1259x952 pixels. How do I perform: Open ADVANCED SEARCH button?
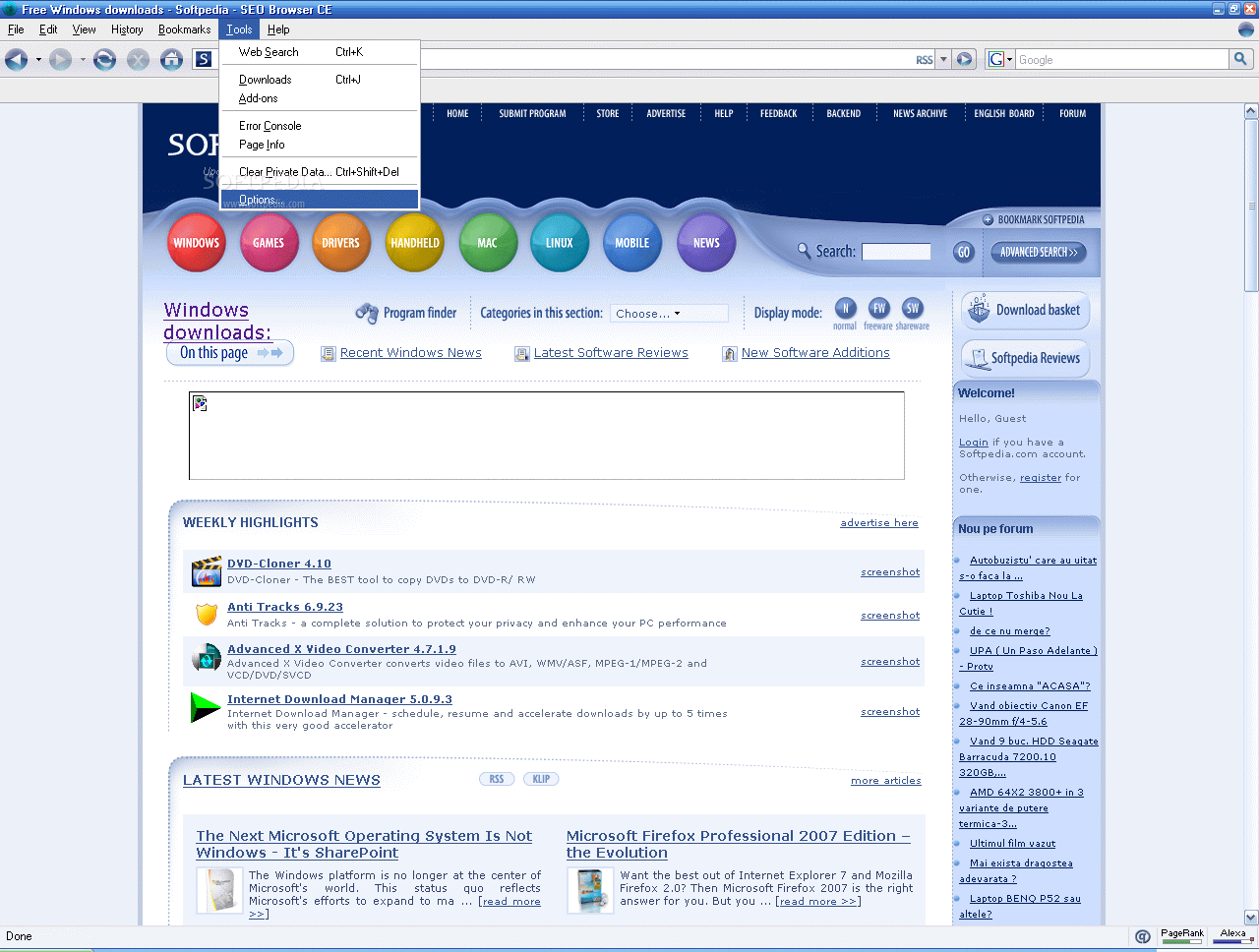(1039, 252)
